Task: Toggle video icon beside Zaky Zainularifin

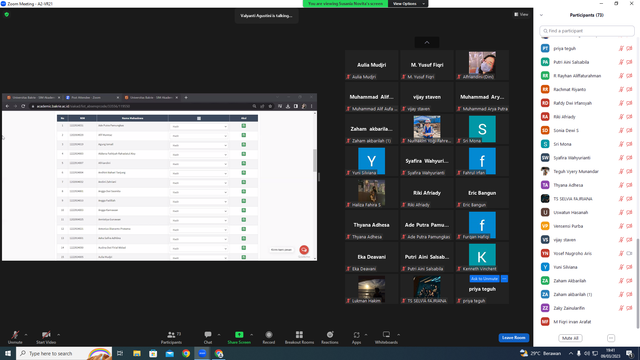Action: (629, 308)
